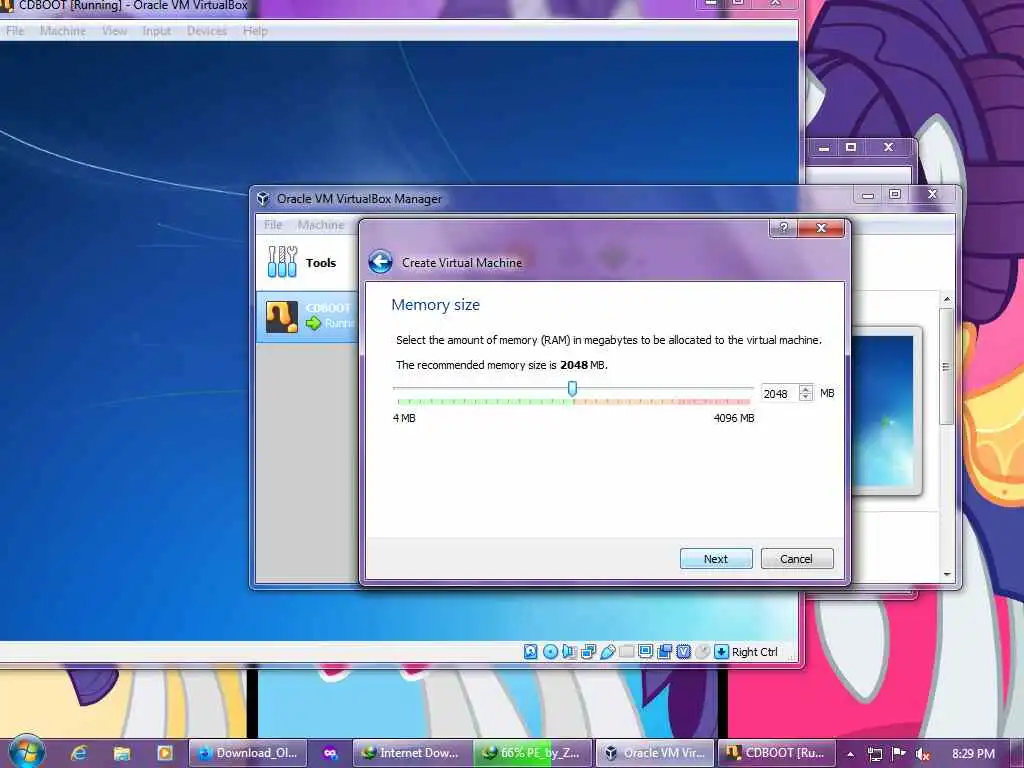Click the CDBOOT preview thumbnail in VirtualBox Manager

click(884, 411)
